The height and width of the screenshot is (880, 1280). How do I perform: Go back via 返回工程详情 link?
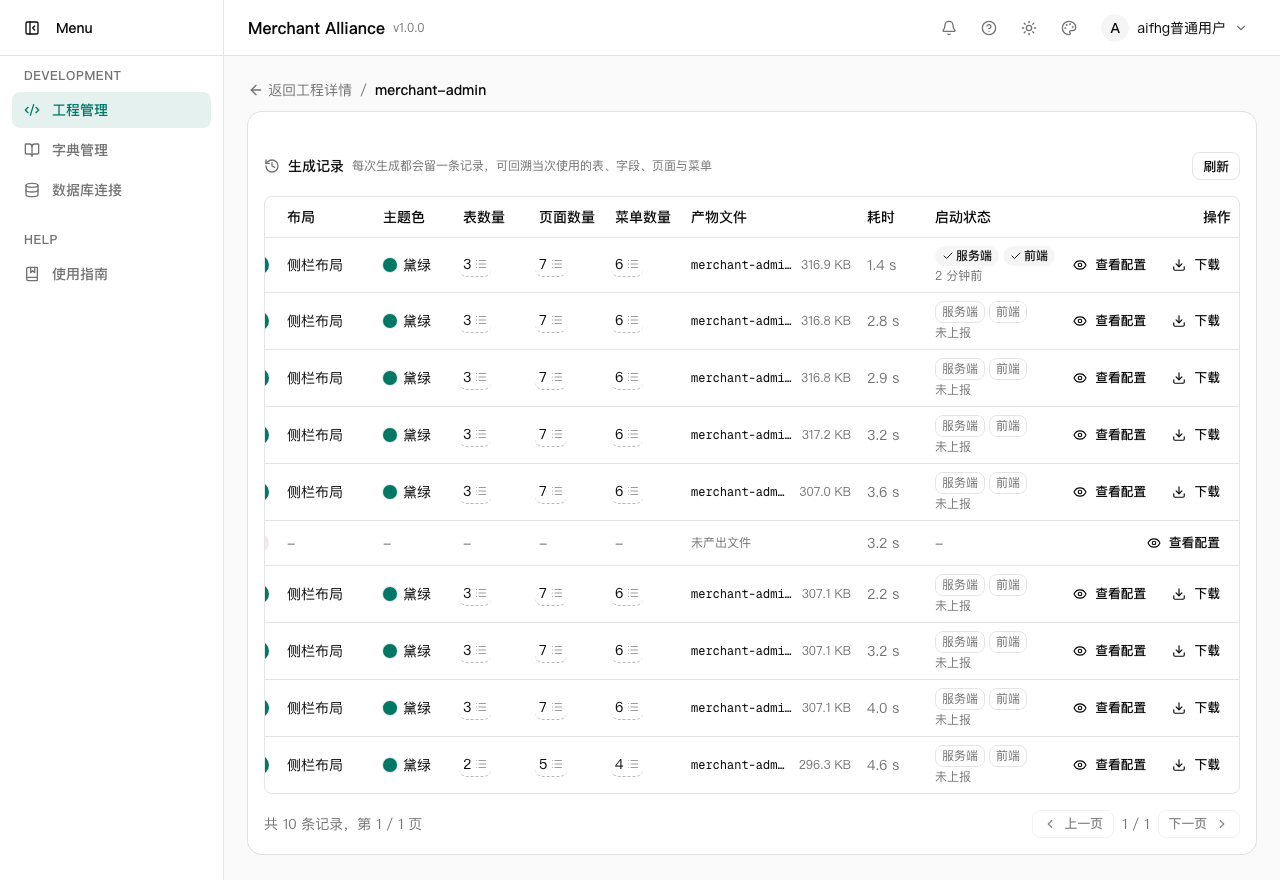click(301, 90)
